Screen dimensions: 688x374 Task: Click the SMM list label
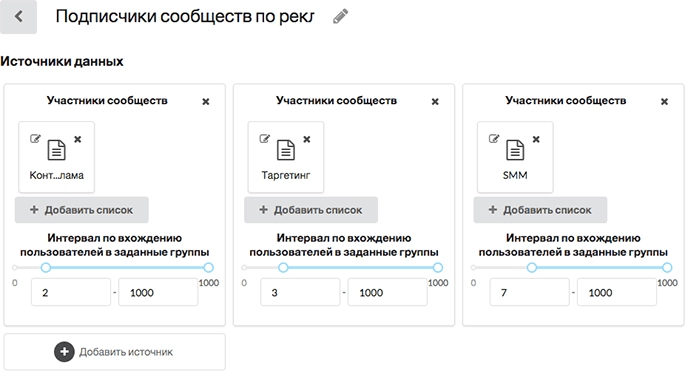[x=515, y=175]
